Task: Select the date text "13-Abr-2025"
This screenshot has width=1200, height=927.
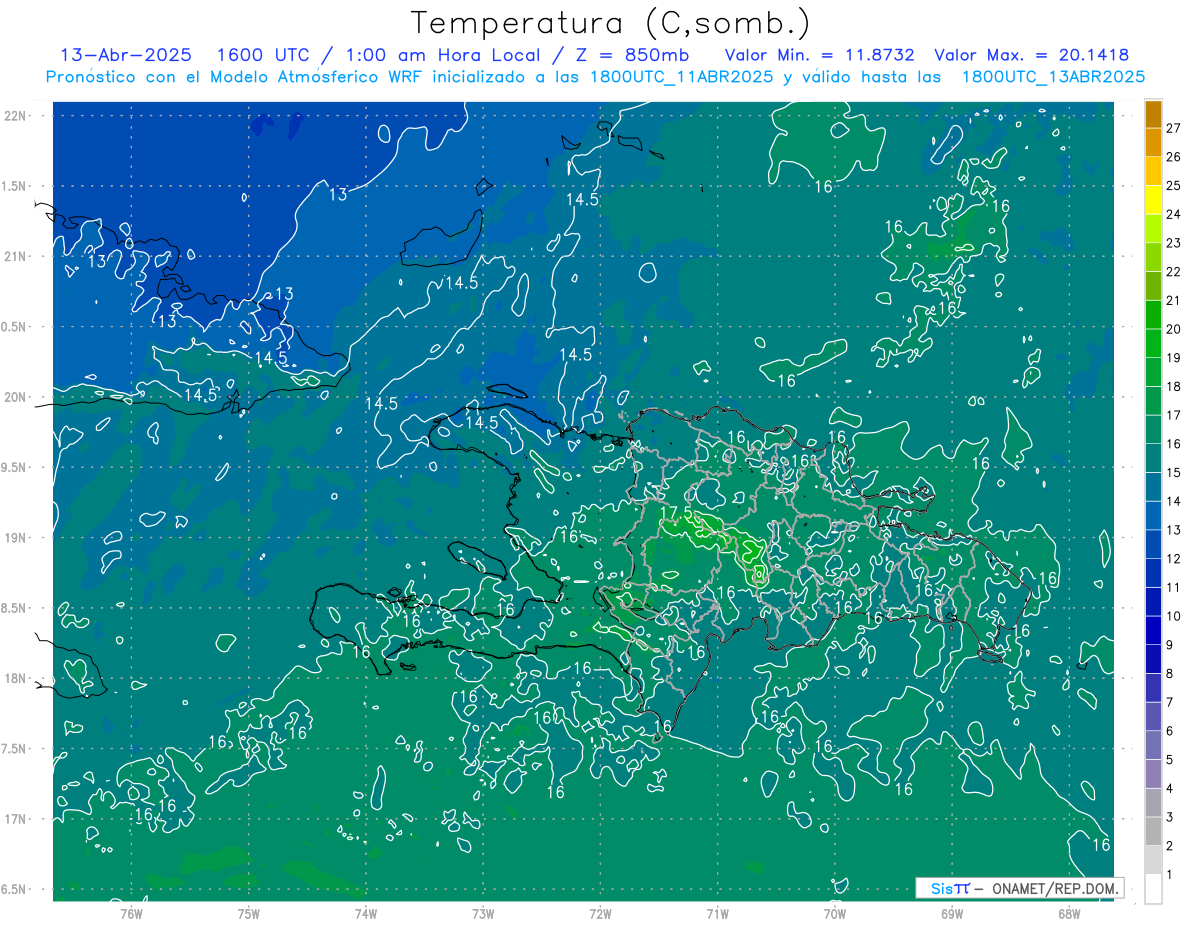Action: pyautogui.click(x=126, y=55)
